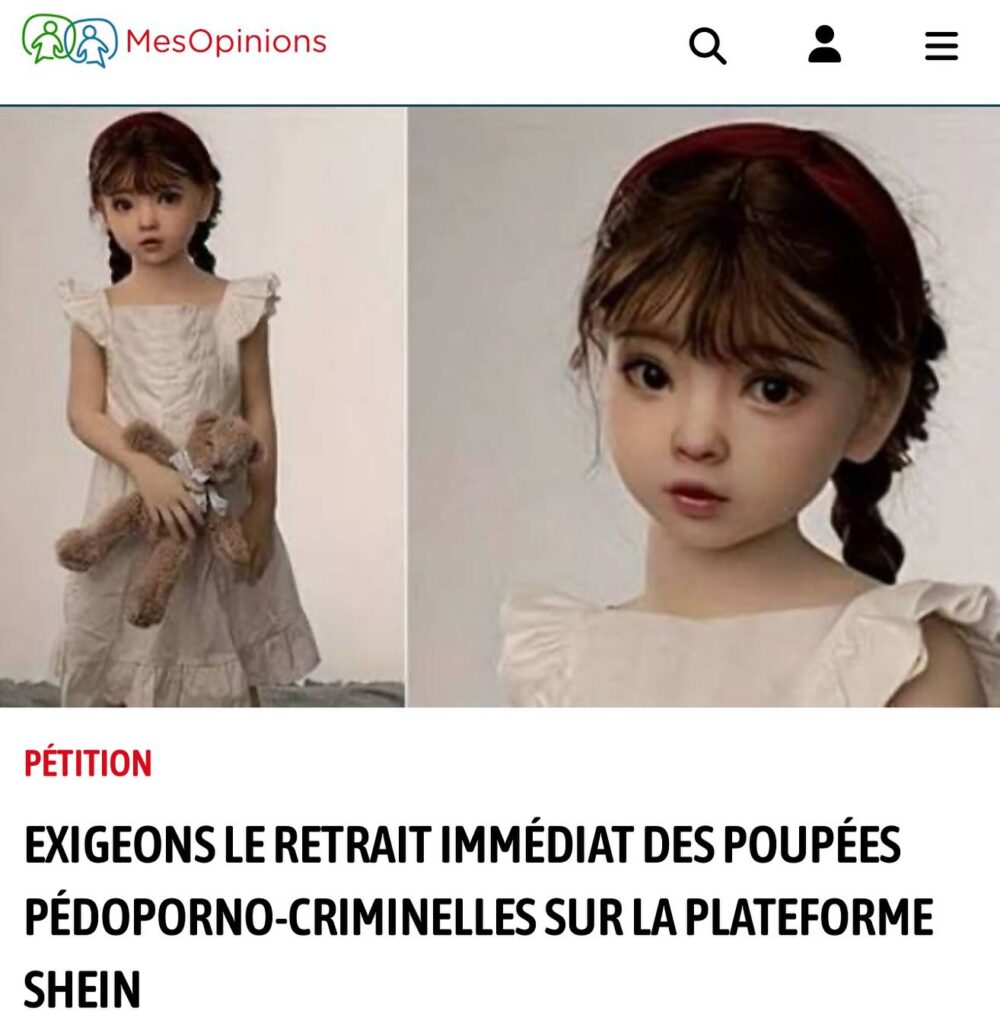
Task: Open the right close-up doll photo
Action: [x=703, y=407]
